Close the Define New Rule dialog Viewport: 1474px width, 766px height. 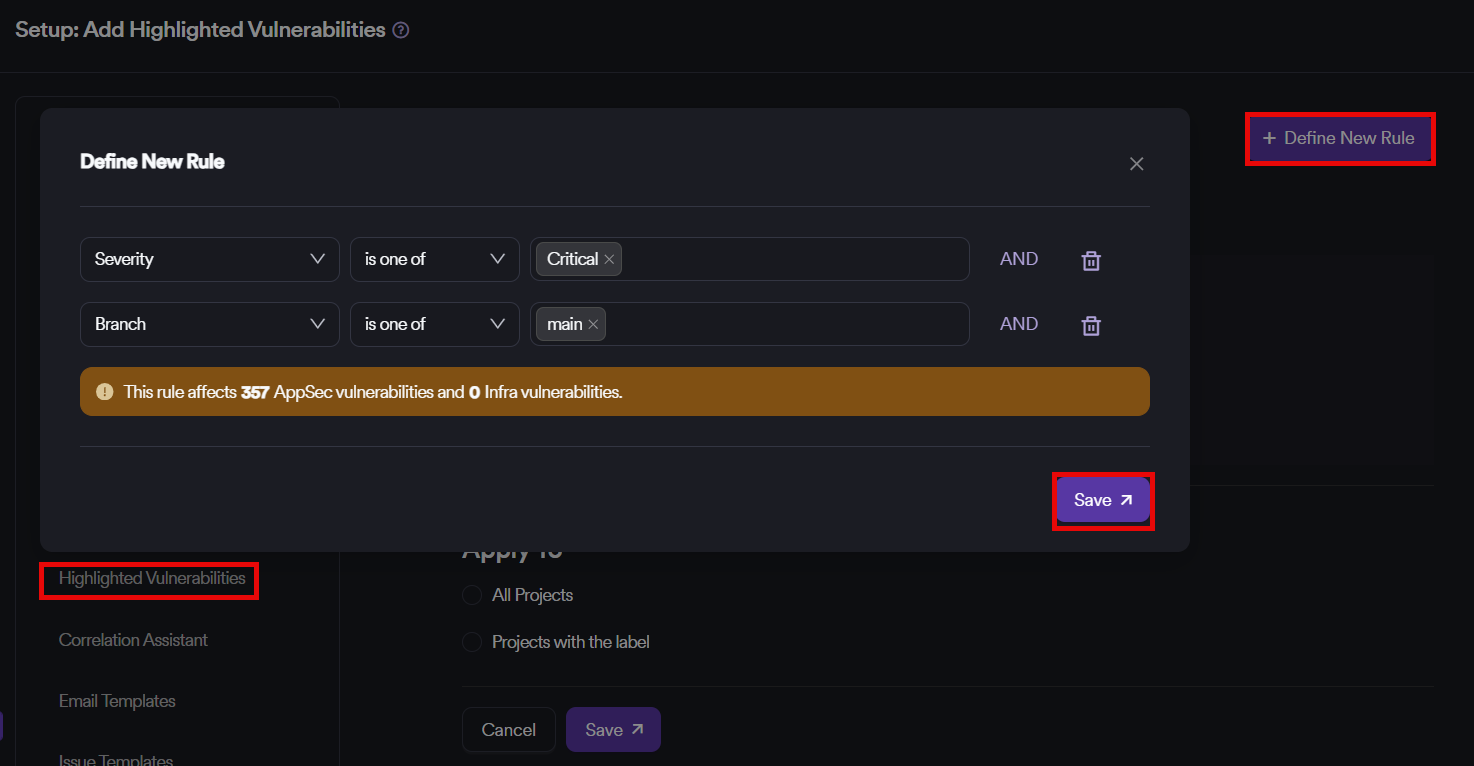1136,164
